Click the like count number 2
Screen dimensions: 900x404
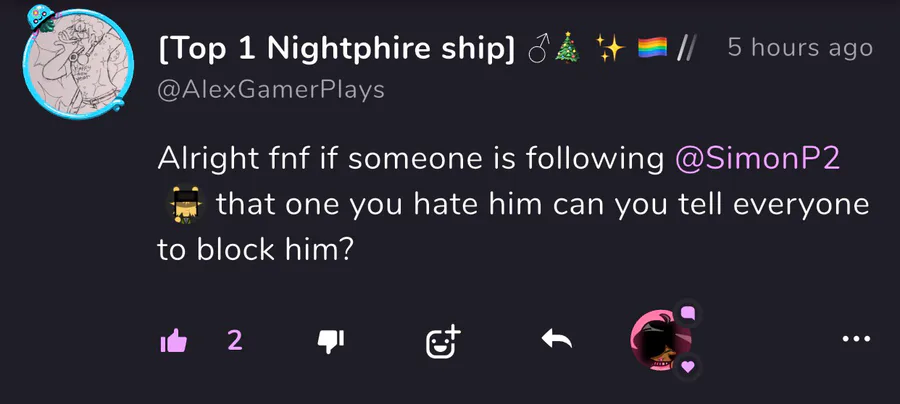(x=235, y=340)
